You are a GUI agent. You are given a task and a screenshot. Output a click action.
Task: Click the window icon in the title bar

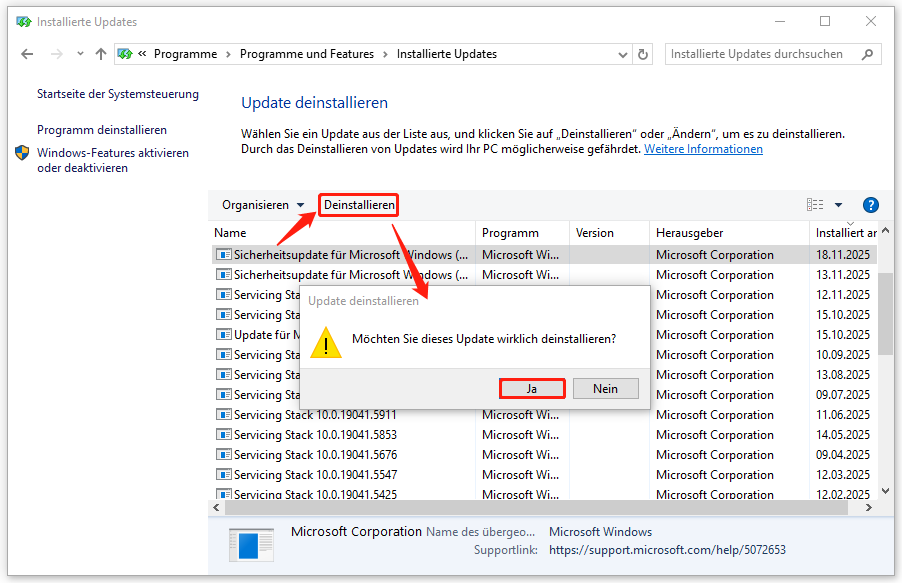24,20
